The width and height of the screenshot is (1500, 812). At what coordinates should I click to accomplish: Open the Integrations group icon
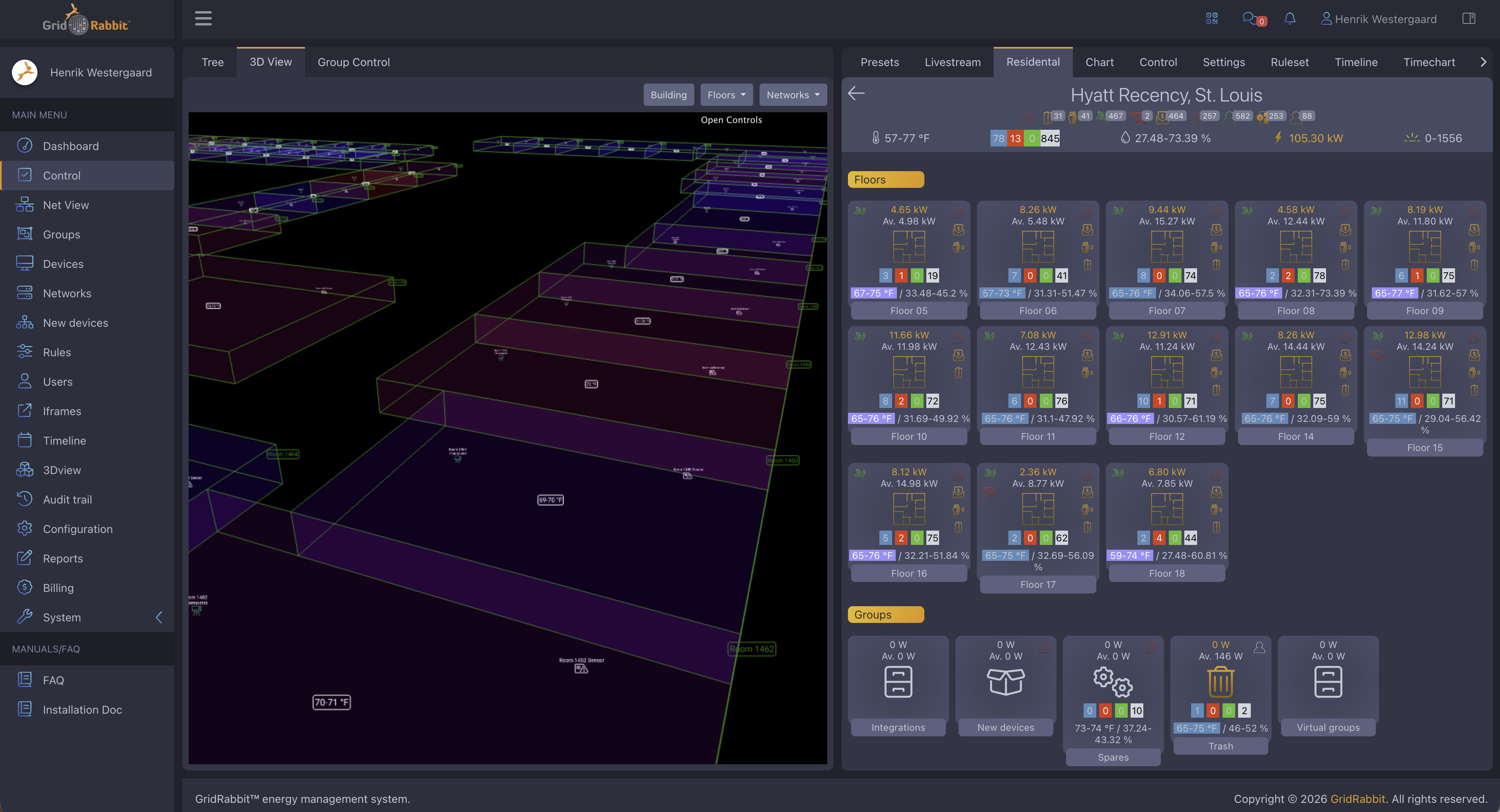pyautogui.click(x=898, y=681)
